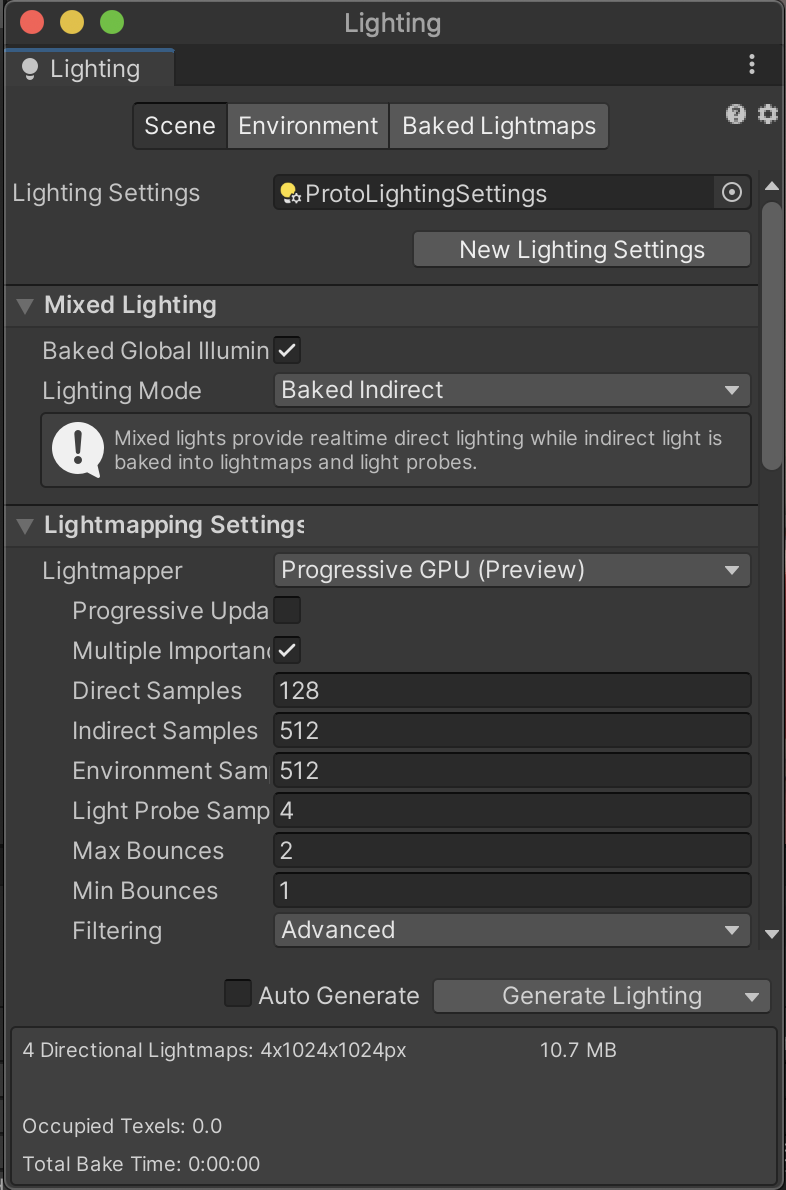Open the panel options kebab menu
Viewport: 786px width, 1190px height.
[752, 64]
